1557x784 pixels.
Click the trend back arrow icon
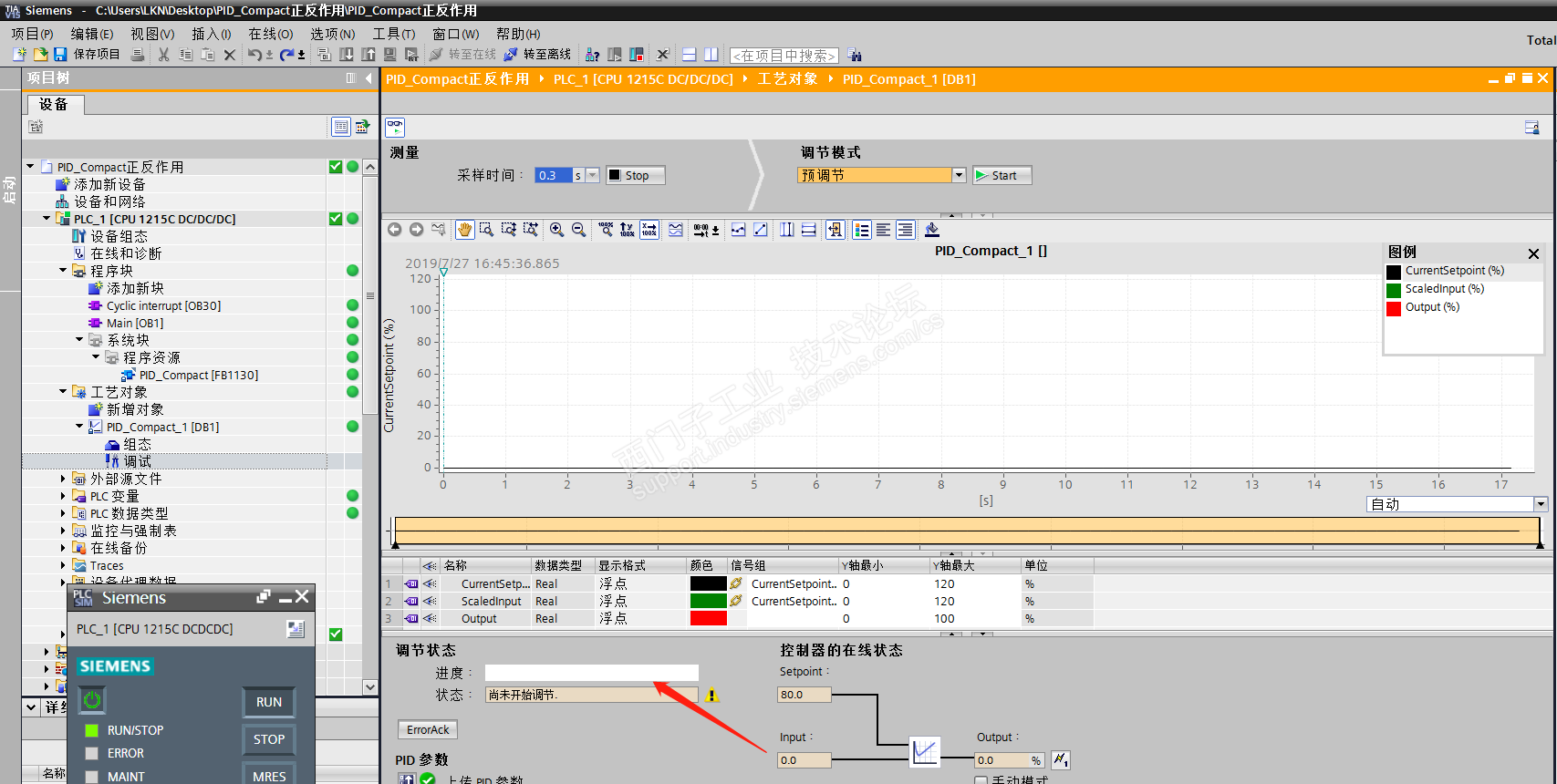pyautogui.click(x=394, y=230)
